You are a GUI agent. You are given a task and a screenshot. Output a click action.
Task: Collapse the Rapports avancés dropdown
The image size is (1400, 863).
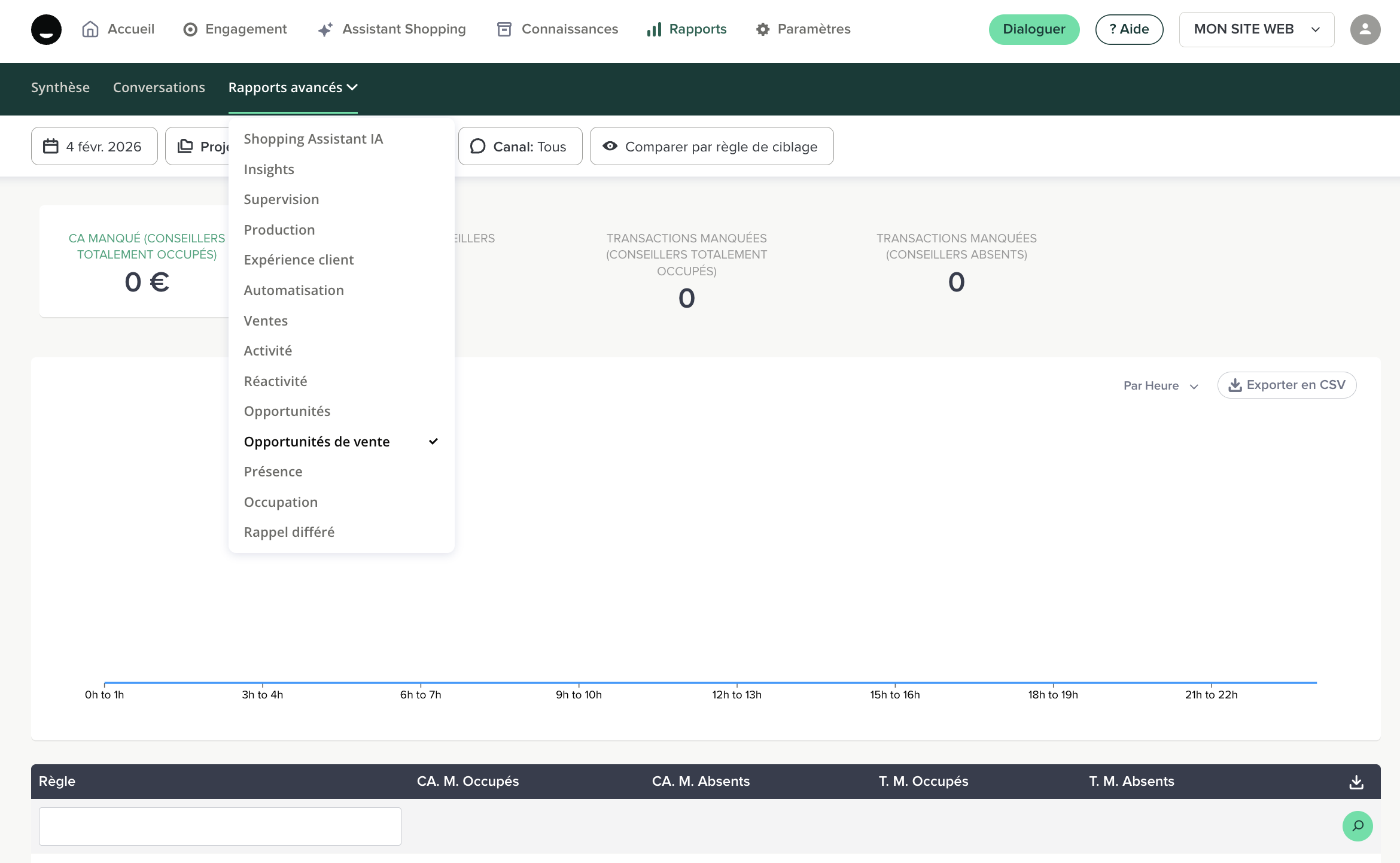[293, 88]
